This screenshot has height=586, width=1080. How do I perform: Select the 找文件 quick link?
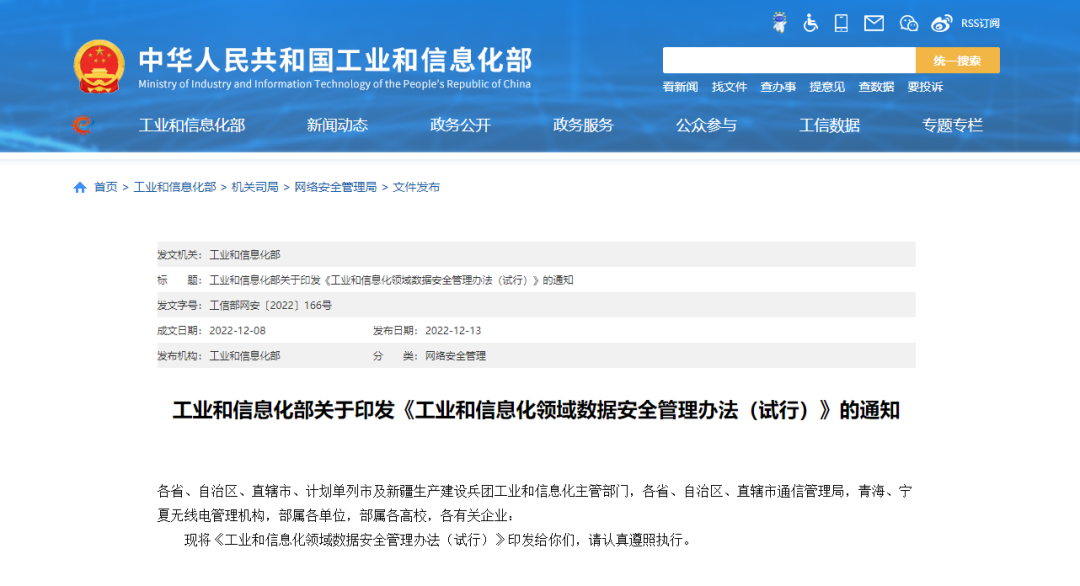tap(729, 87)
